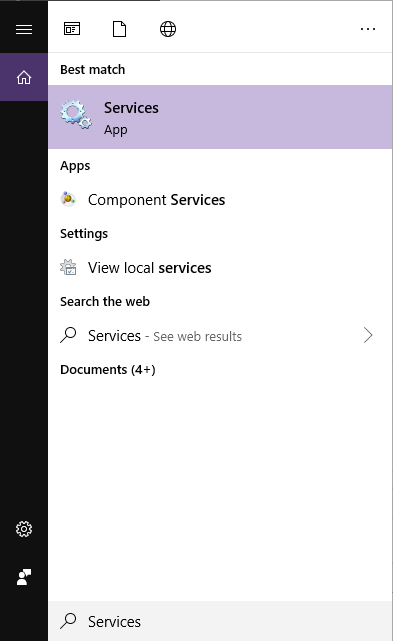393x641 pixels.
Task: Open the three-dots more options menu
Action: [368, 29]
